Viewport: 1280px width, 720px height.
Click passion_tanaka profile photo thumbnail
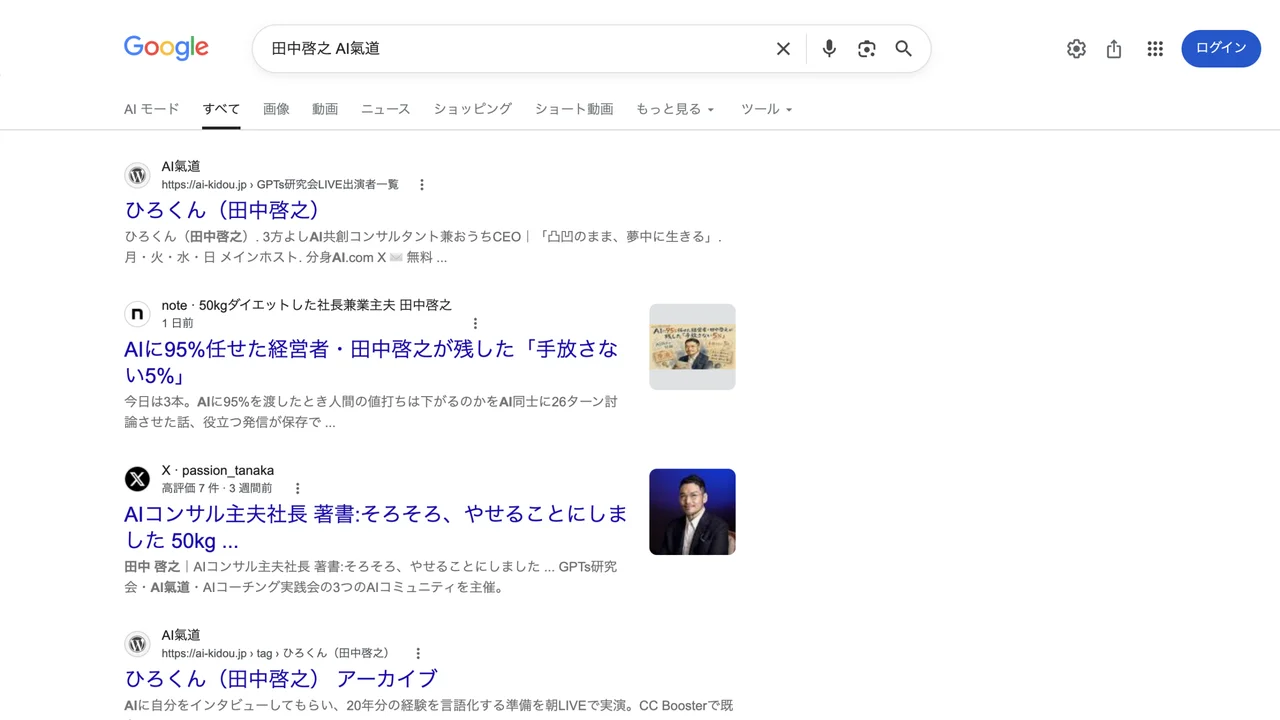point(692,512)
